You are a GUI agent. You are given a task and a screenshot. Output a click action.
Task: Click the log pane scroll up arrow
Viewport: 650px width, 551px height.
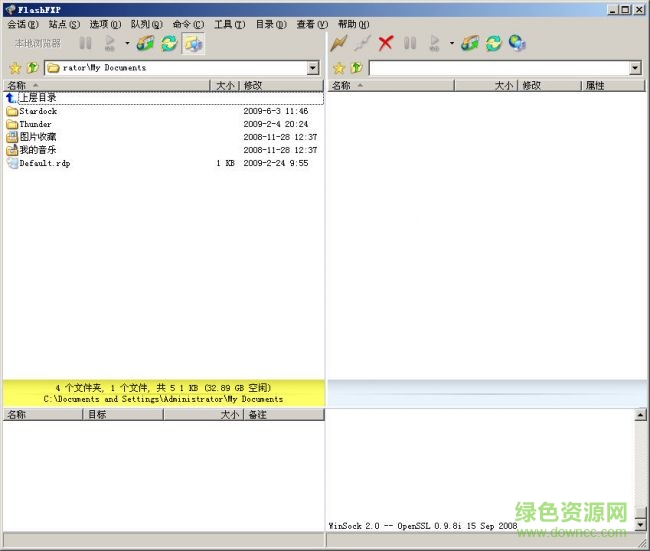(640, 415)
